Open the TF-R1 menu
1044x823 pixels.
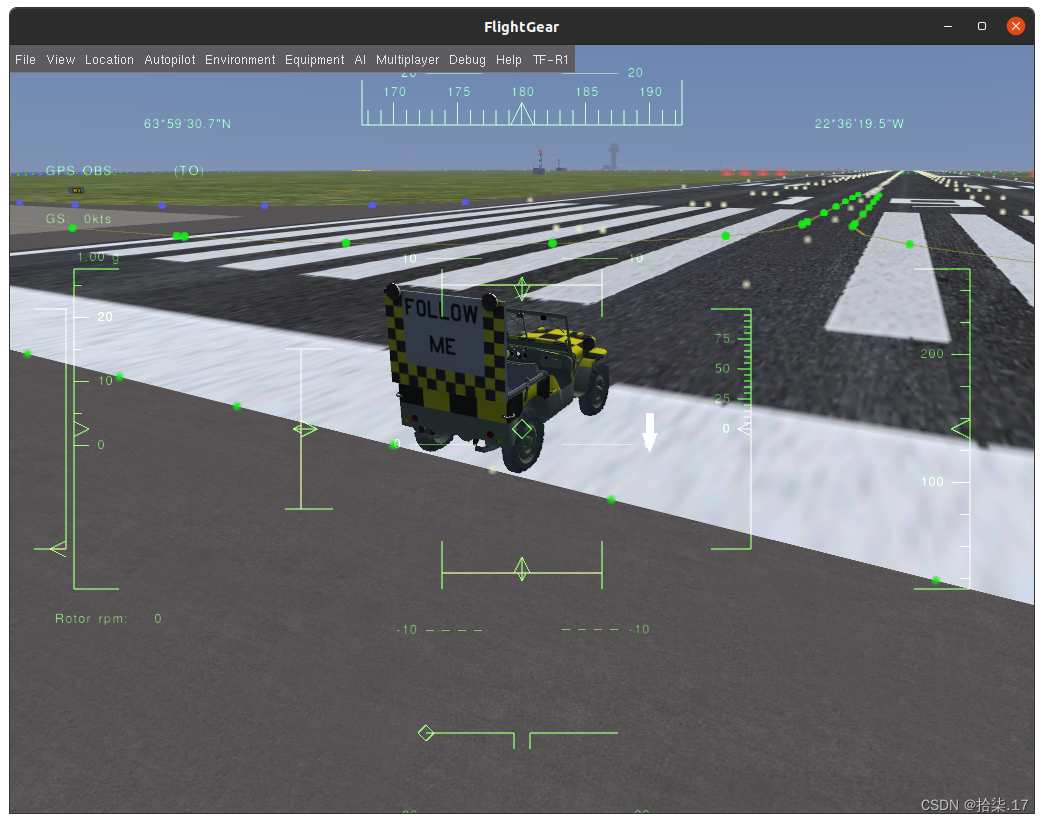[x=551, y=59]
